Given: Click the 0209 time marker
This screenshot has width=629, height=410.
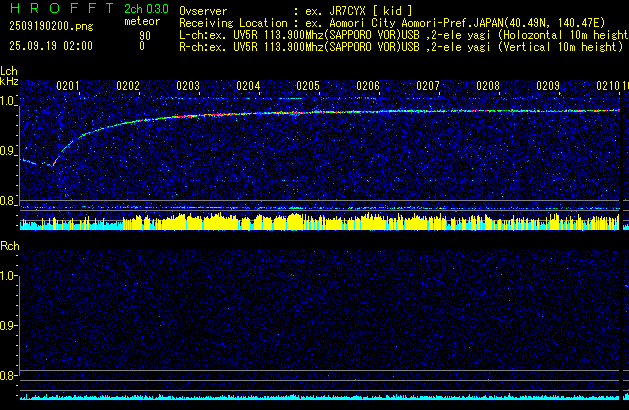Looking at the screenshot, I should 548,86.
